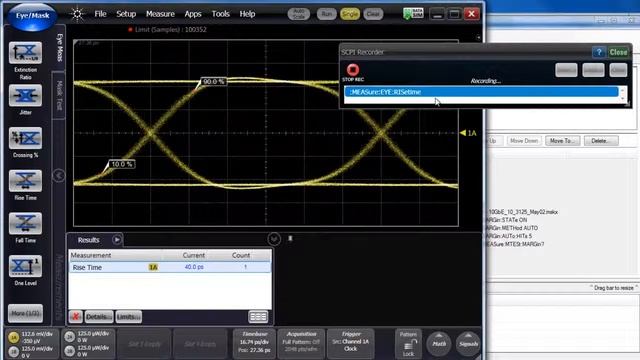Image resolution: width=640 pixels, height=360 pixels.
Task: Collapse the results panel chevron
Action: (x=274, y=239)
